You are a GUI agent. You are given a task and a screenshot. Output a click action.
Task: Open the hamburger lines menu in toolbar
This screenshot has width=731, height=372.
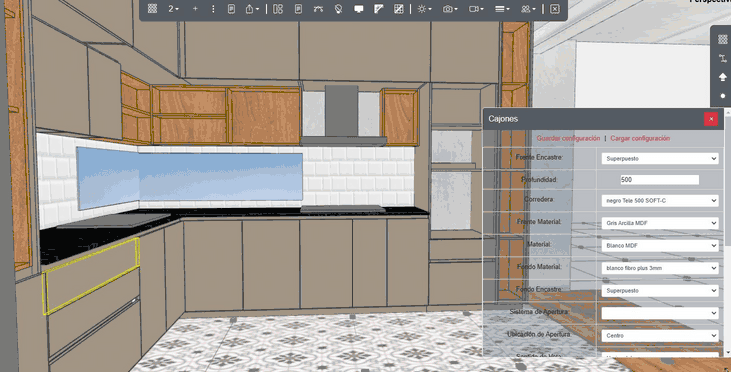pyautogui.click(x=502, y=8)
